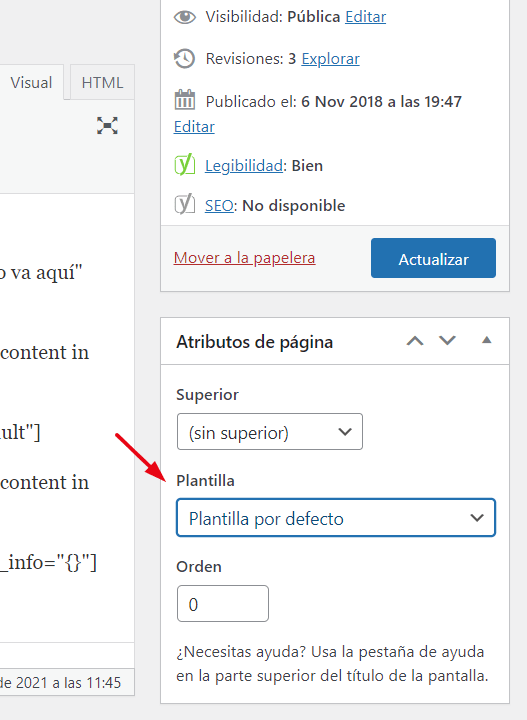Click the visibility eye icon
This screenshot has height=720, width=527.
point(185,17)
